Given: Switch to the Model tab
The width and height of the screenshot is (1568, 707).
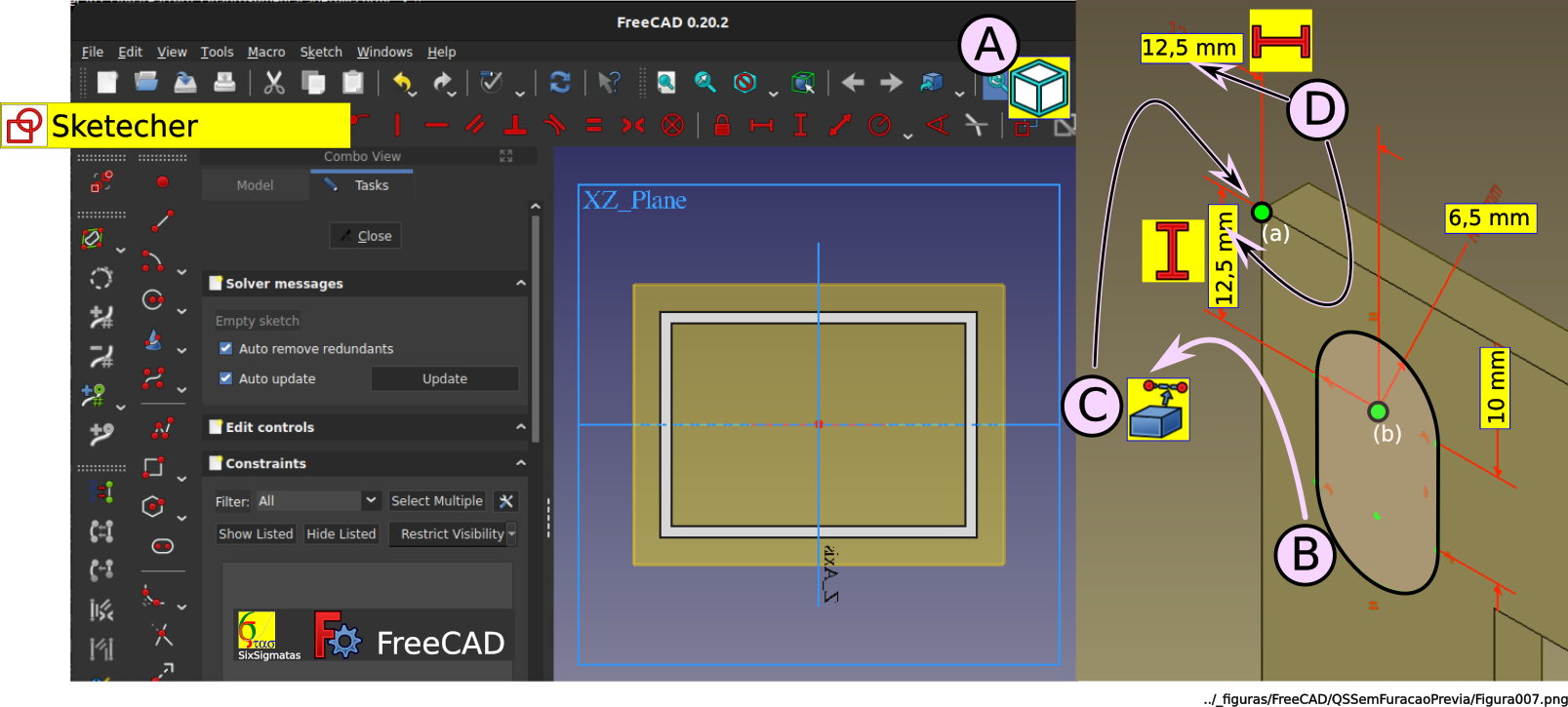Looking at the screenshot, I should 256,185.
